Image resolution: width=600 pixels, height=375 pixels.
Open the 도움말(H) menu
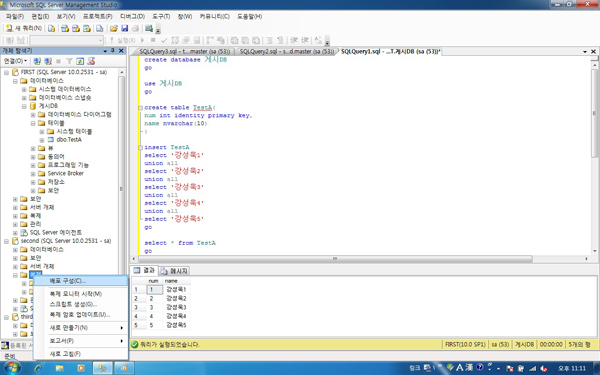[249, 16]
